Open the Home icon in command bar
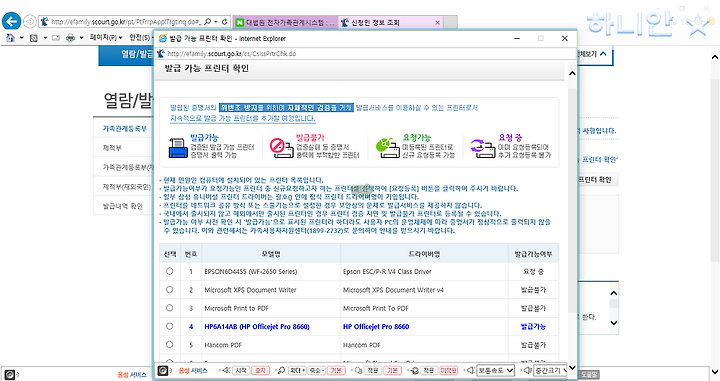720x381 pixels. (x=10, y=38)
